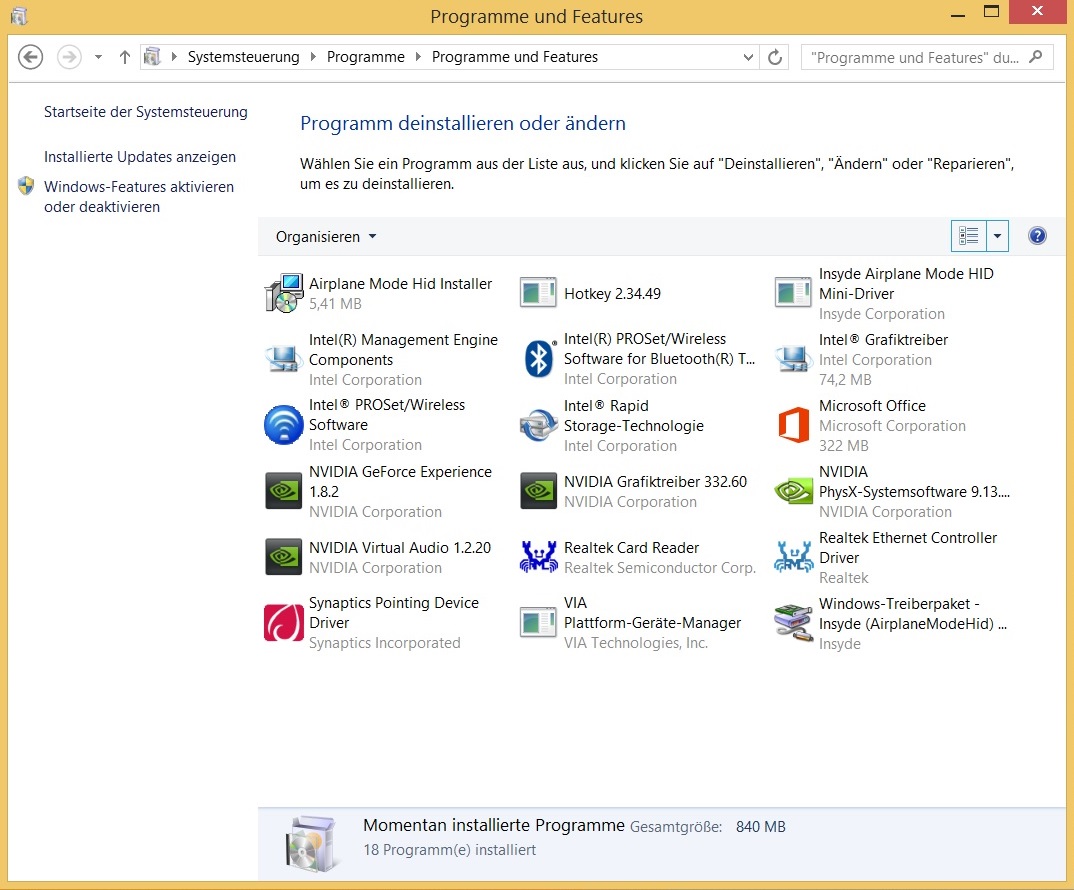Open Startseite der Systemsteuerung link
Image resolution: width=1074 pixels, height=890 pixels.
point(146,112)
